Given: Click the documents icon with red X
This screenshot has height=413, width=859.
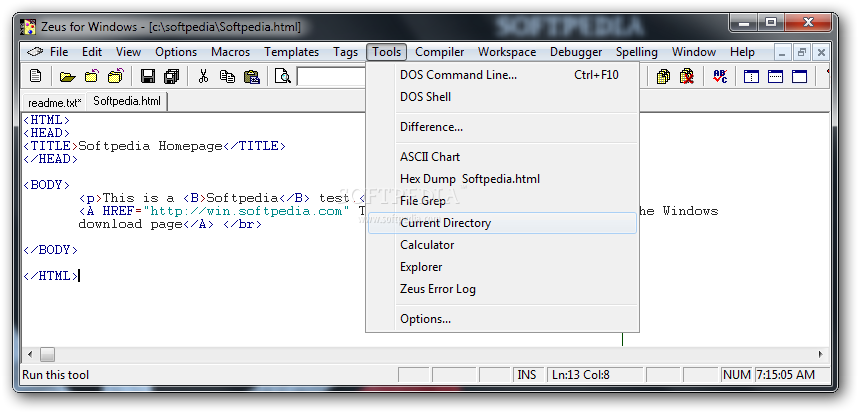Looking at the screenshot, I should (687, 76).
